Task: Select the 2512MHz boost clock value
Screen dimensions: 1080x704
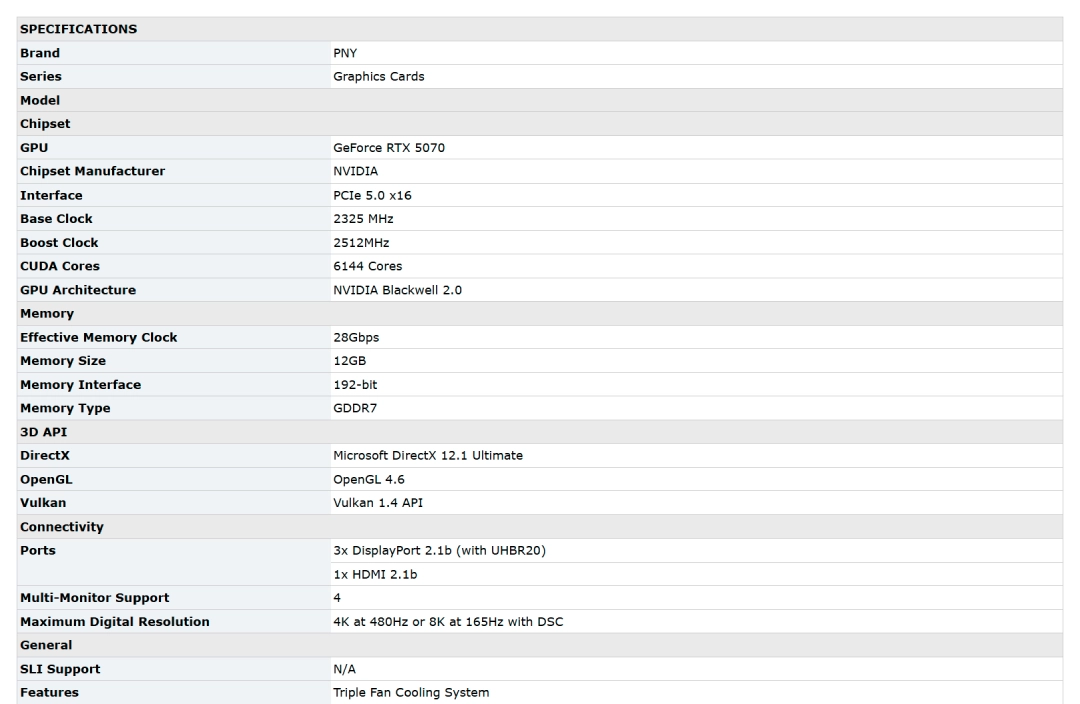Action: pos(363,243)
